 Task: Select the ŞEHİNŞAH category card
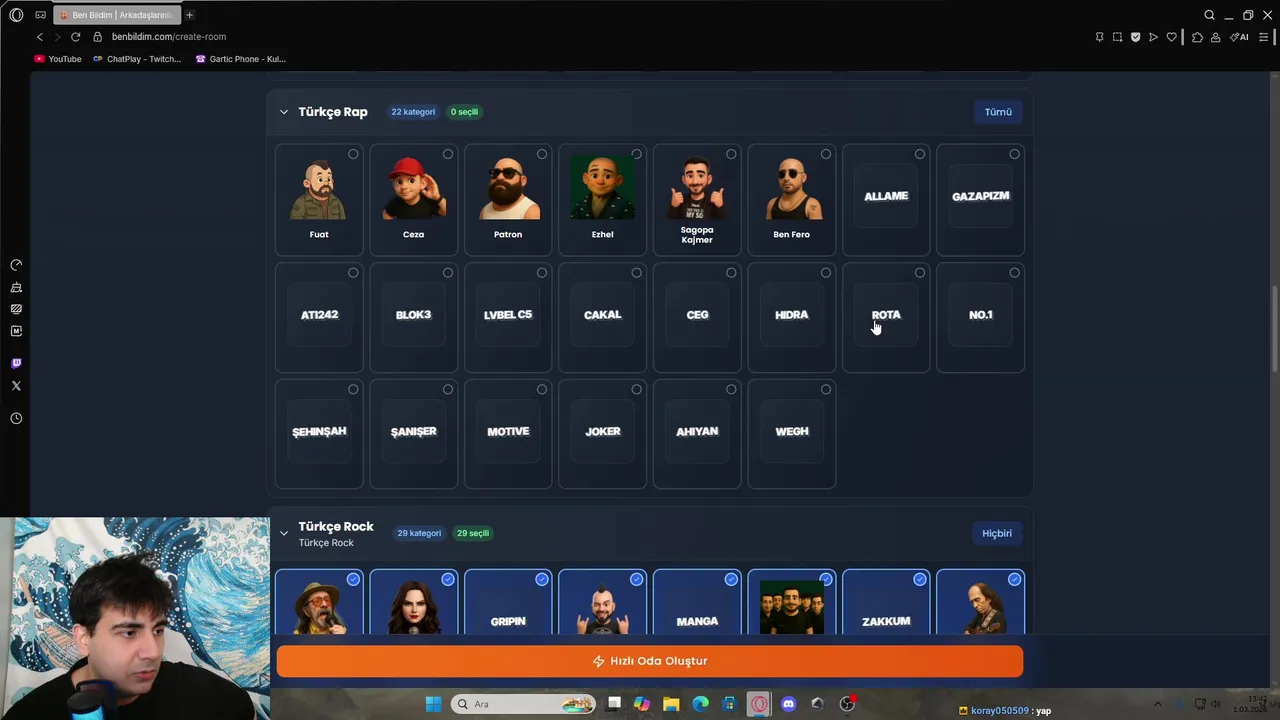(x=319, y=434)
